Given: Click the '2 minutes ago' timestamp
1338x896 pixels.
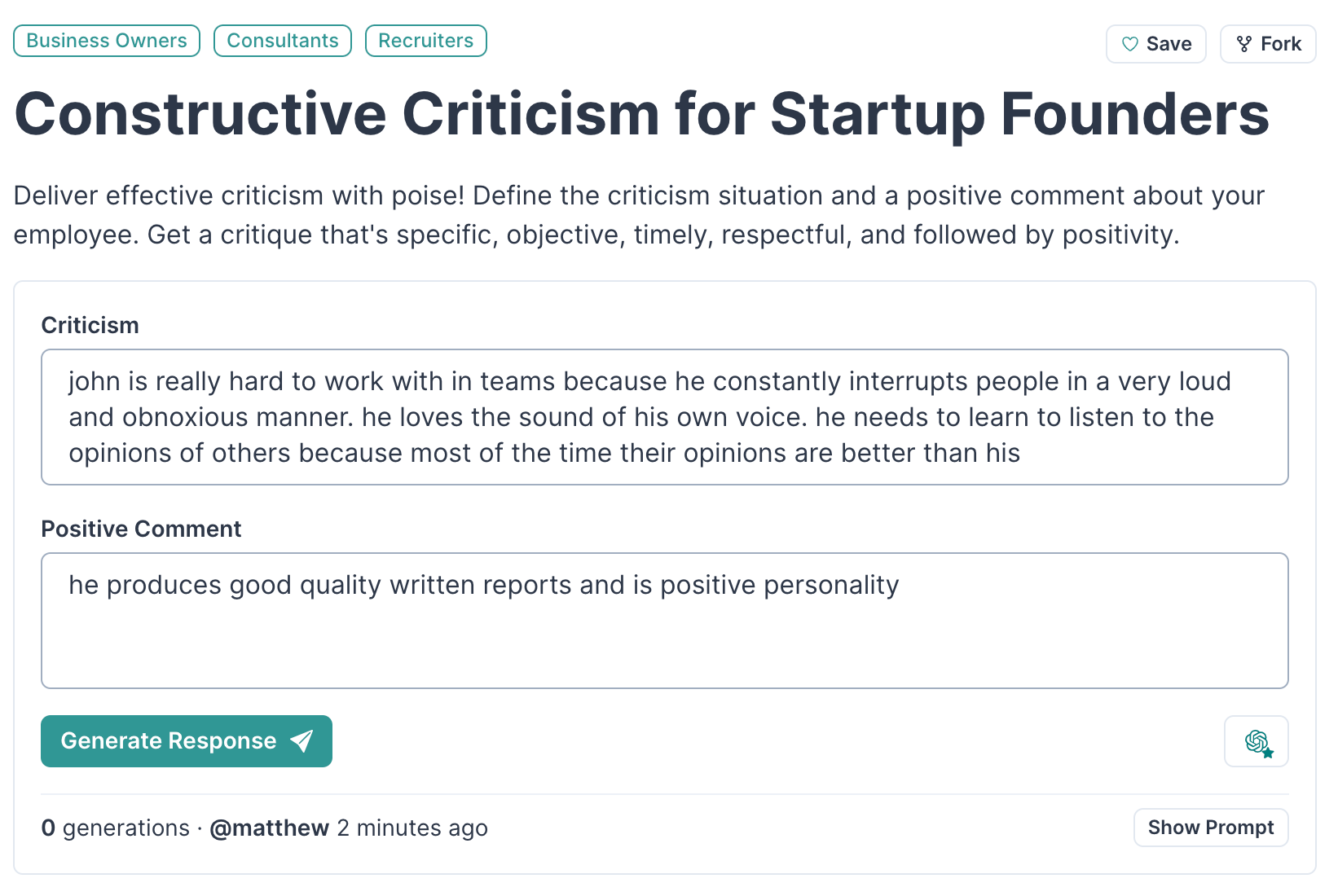Looking at the screenshot, I should click(412, 828).
